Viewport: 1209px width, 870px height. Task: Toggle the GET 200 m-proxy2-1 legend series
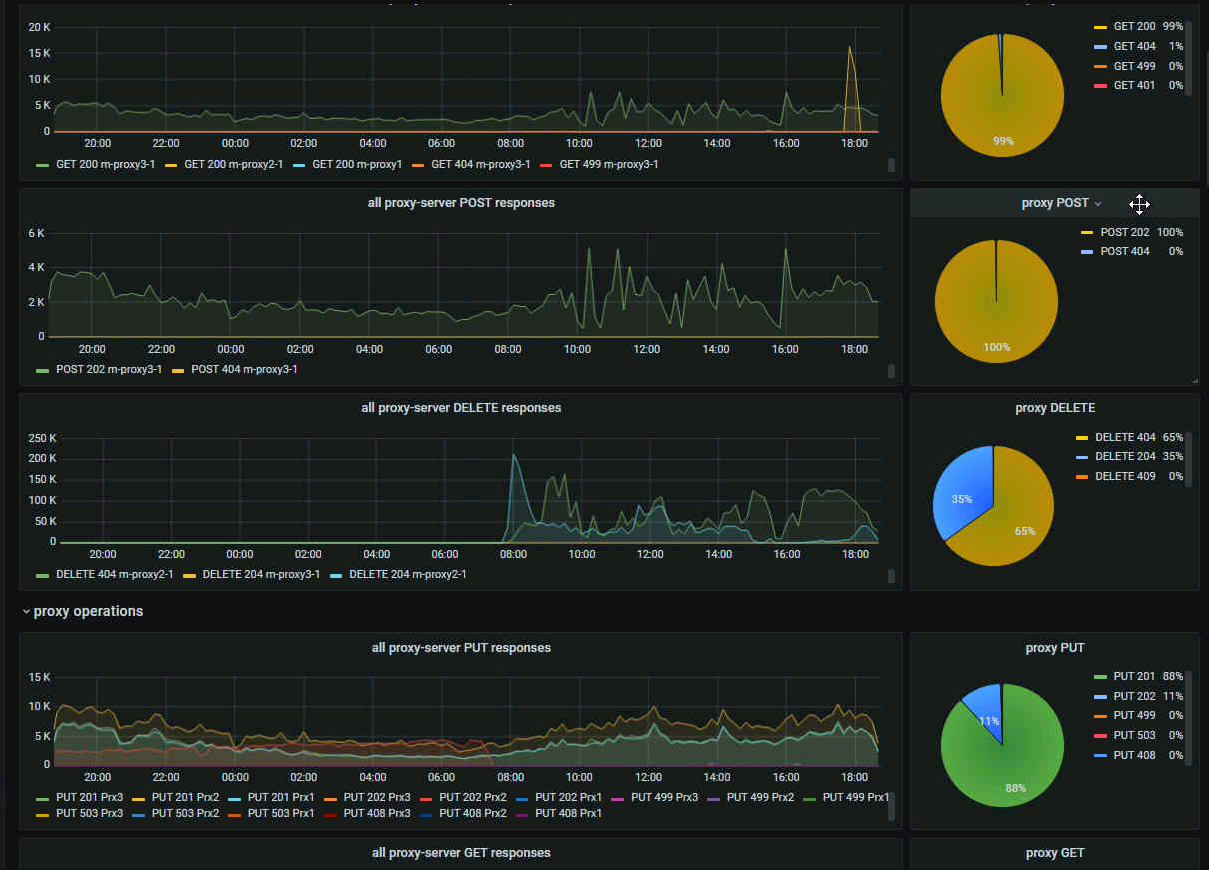[227, 164]
